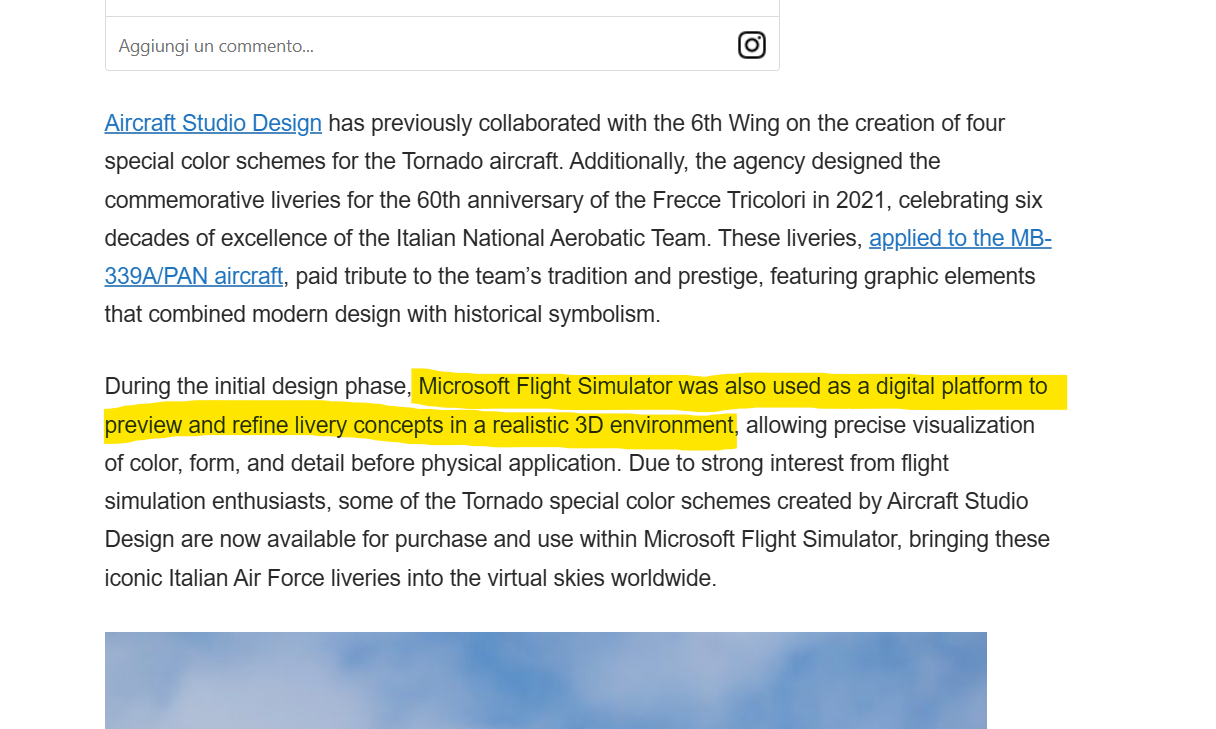Click the words 'of color, form, and detail'
This screenshot has width=1216, height=729.
click(225, 463)
